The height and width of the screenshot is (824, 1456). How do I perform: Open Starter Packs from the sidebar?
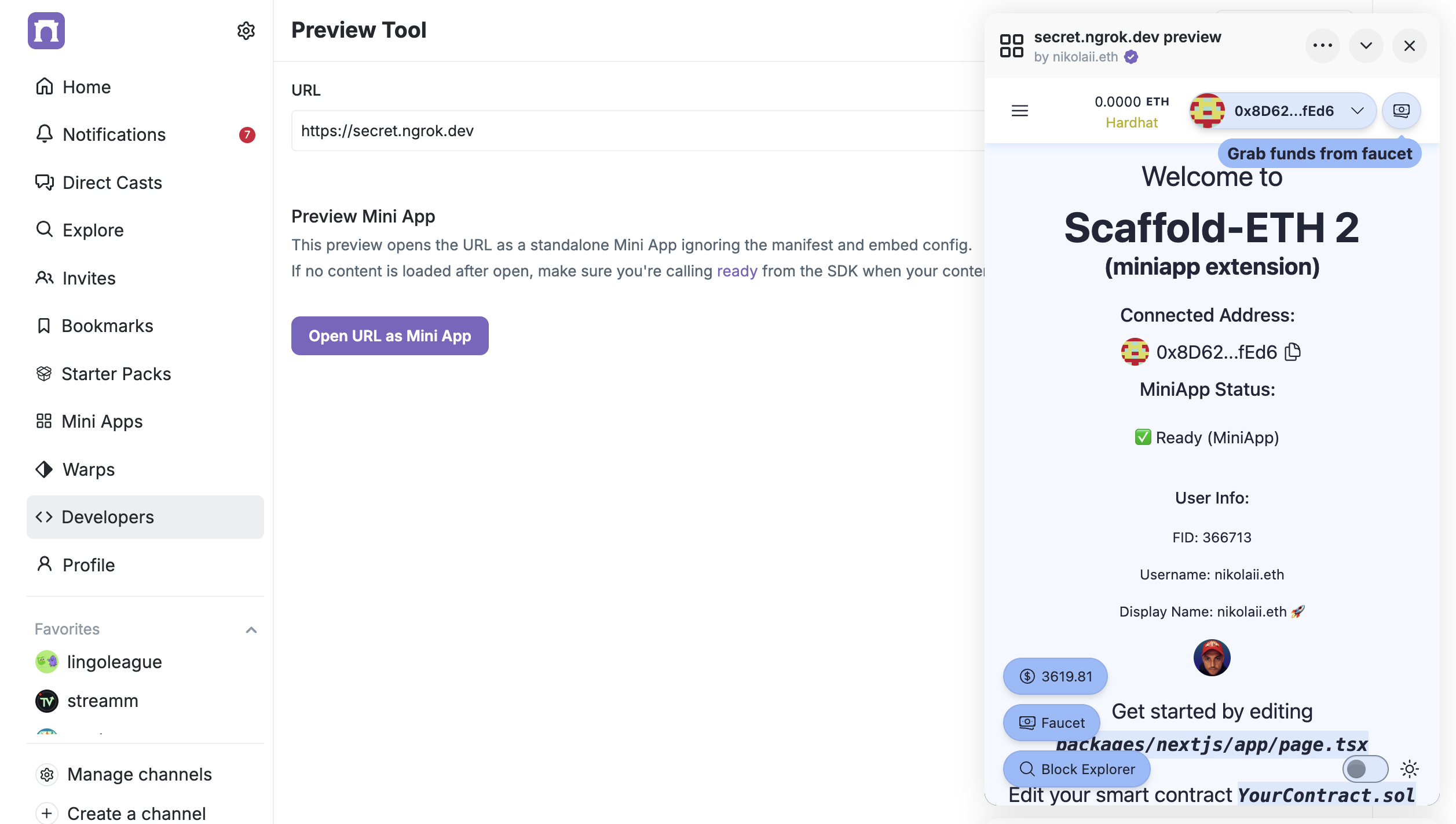click(116, 374)
